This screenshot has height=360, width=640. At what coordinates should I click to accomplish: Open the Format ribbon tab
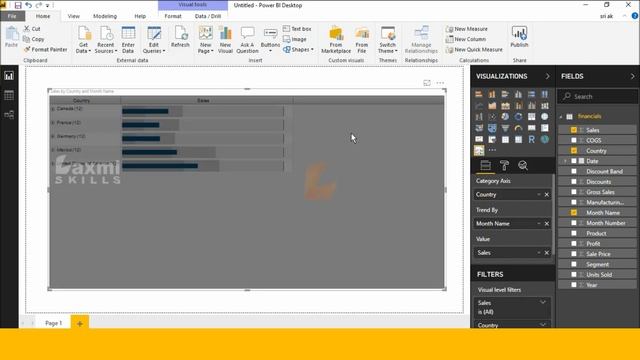pyautogui.click(x=173, y=16)
